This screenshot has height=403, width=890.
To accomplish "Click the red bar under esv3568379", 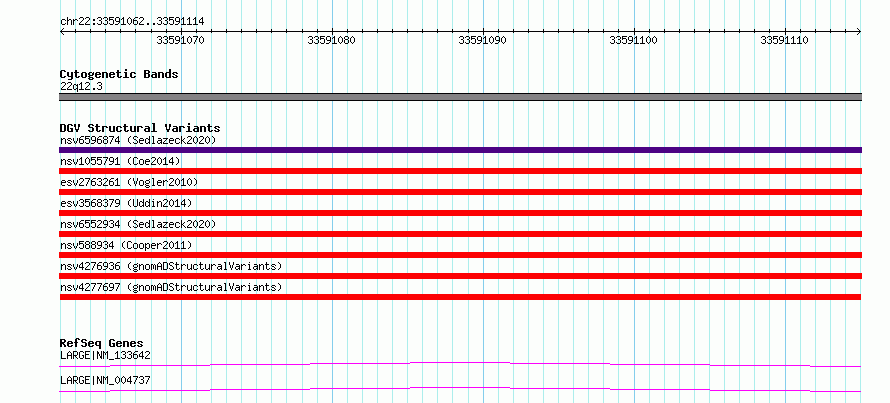I will [460, 213].
